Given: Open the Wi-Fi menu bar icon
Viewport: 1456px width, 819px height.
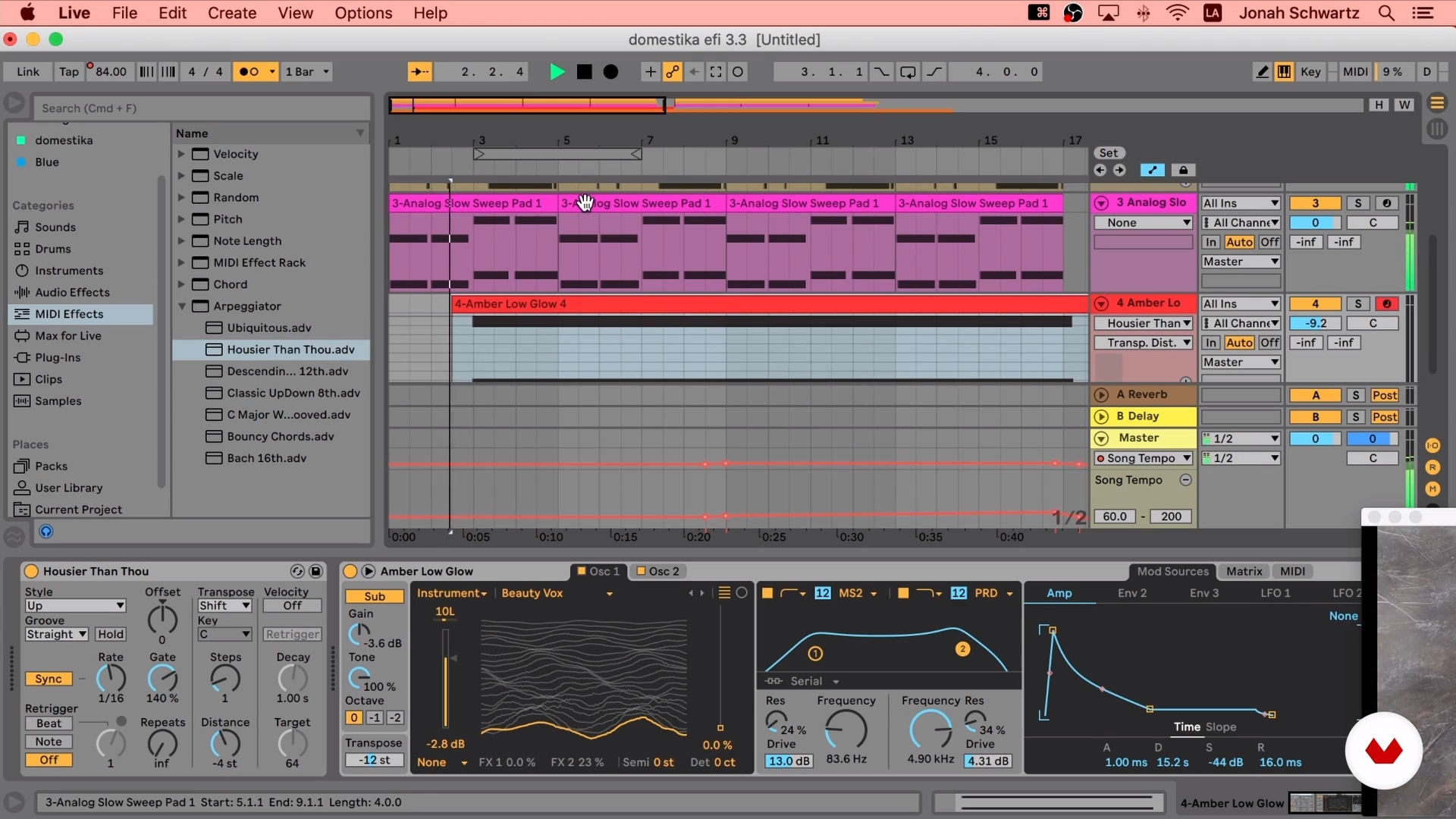Looking at the screenshot, I should 1178,13.
